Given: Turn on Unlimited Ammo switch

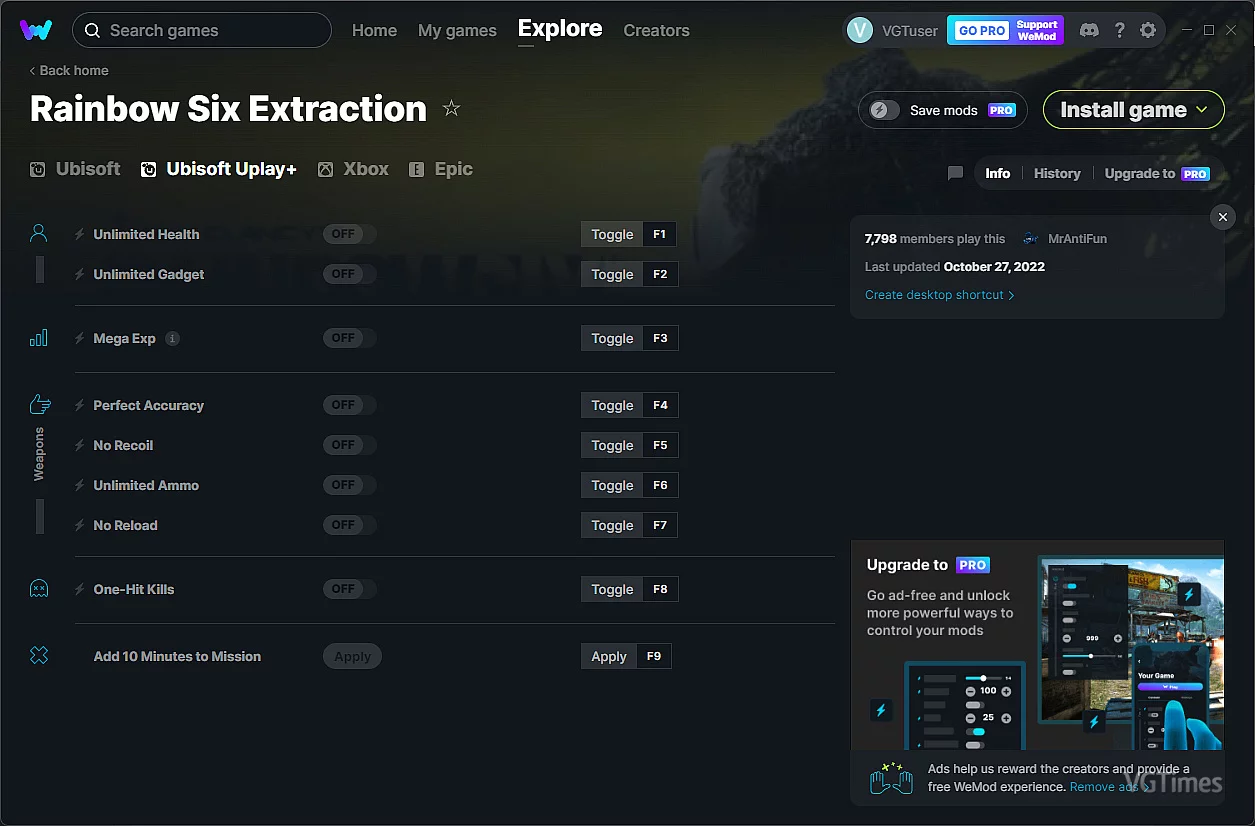Looking at the screenshot, I should 349,485.
